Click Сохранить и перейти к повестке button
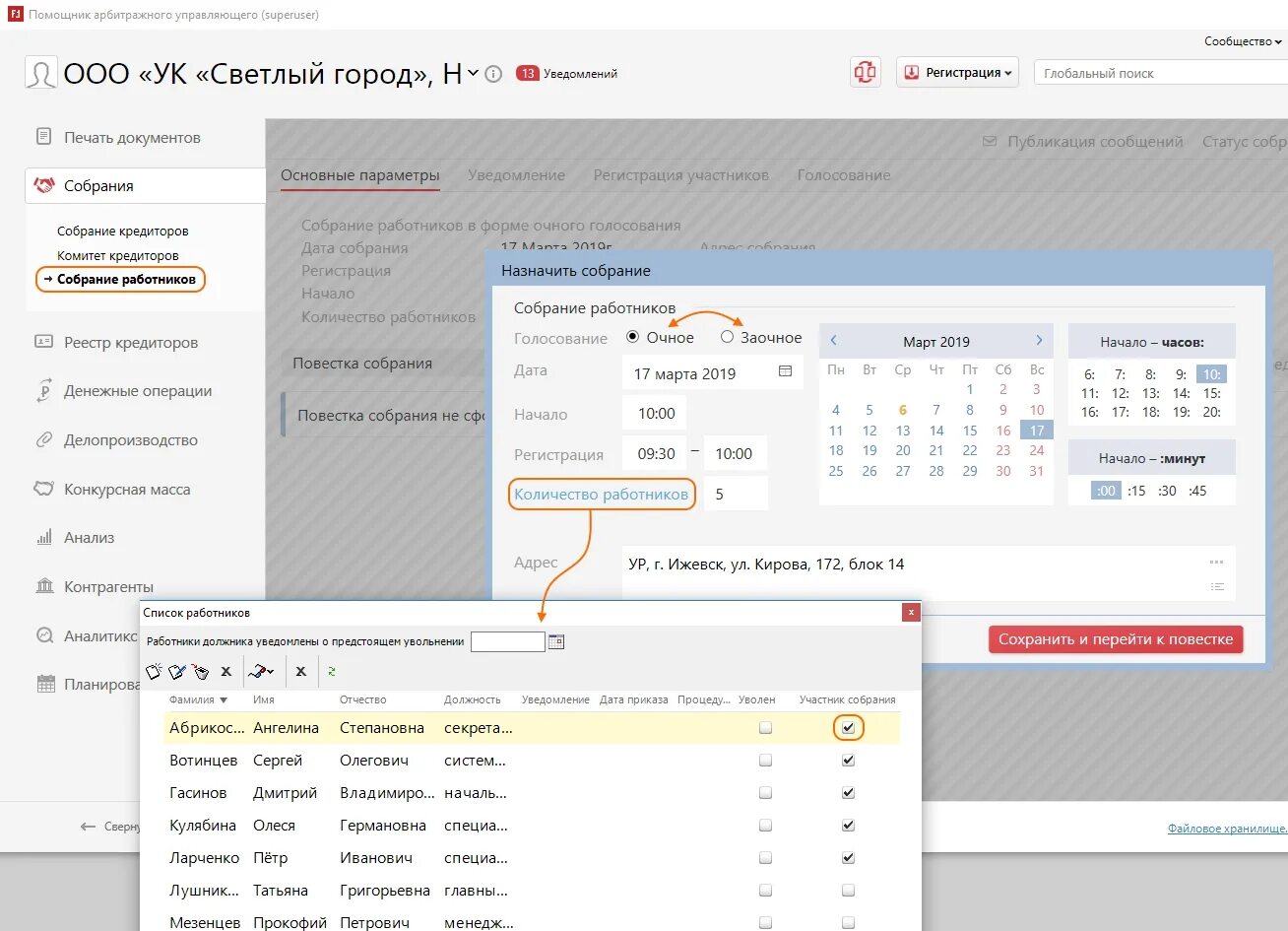This screenshot has height=931, width=1288. point(1116,639)
